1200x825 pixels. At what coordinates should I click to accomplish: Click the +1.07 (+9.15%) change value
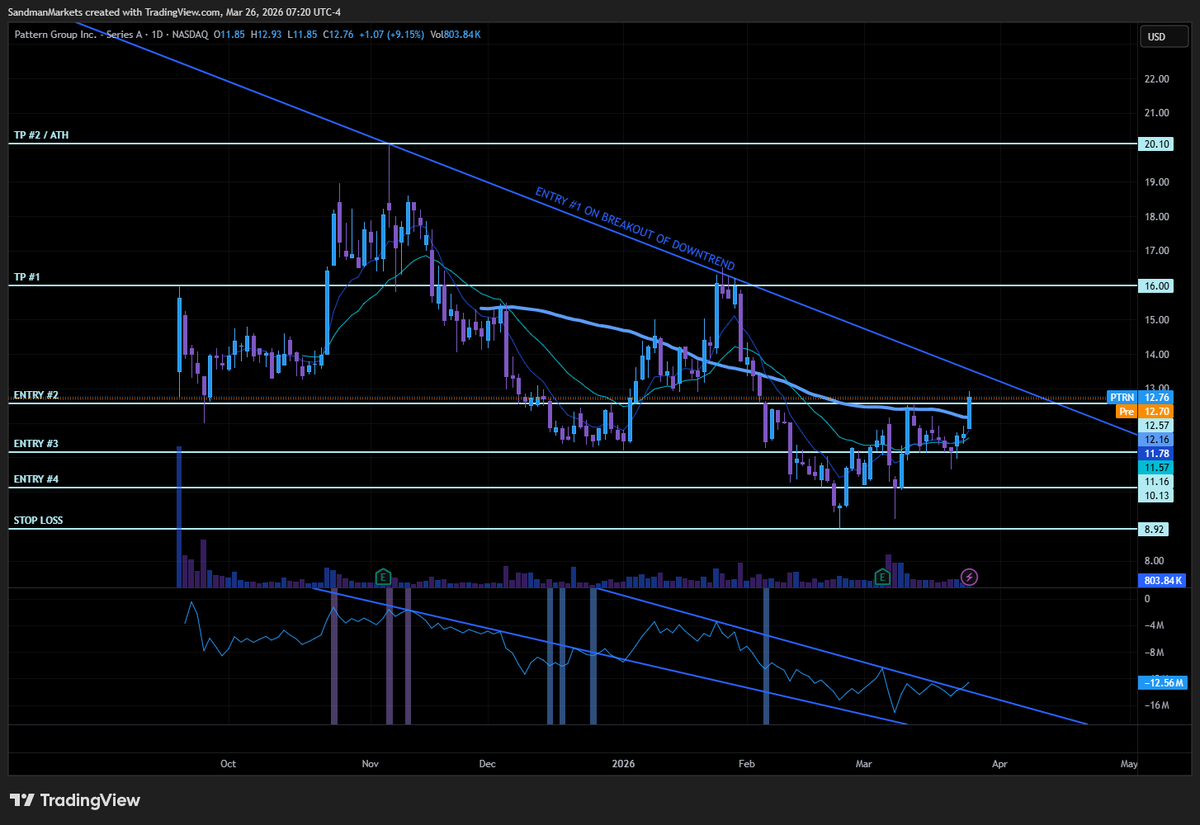(391, 34)
